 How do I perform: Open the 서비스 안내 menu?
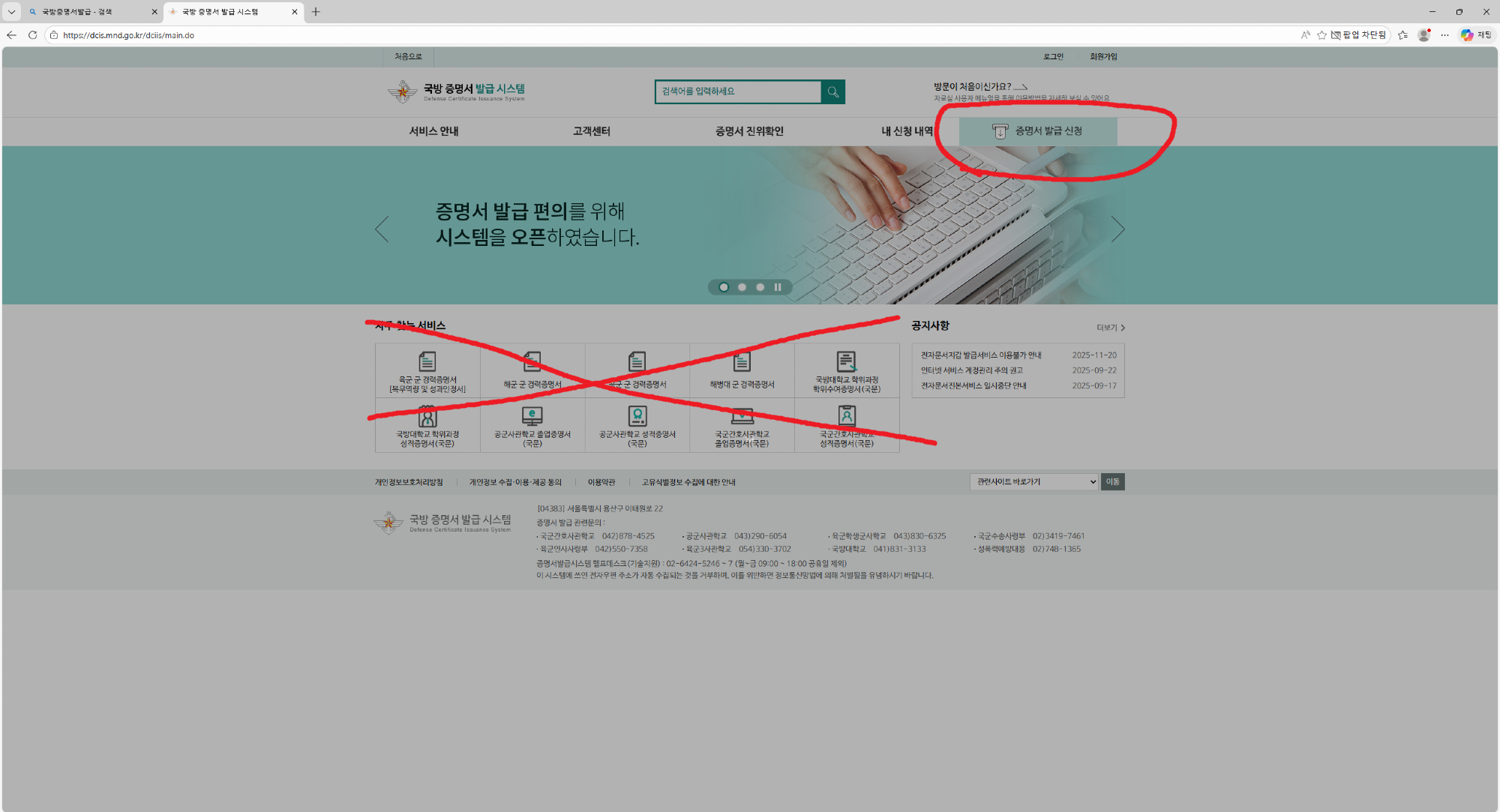pos(433,131)
